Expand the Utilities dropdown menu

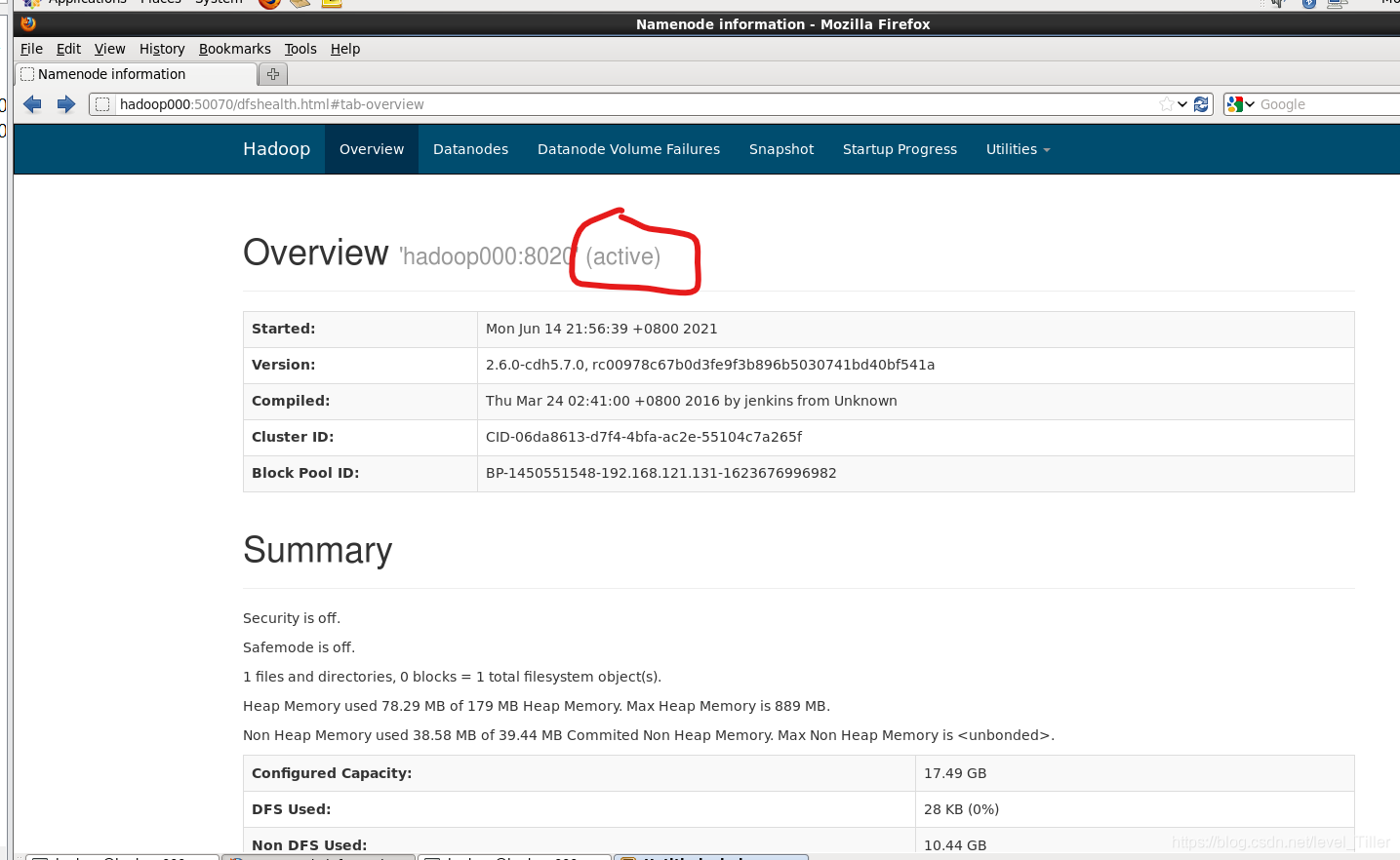tap(1018, 149)
